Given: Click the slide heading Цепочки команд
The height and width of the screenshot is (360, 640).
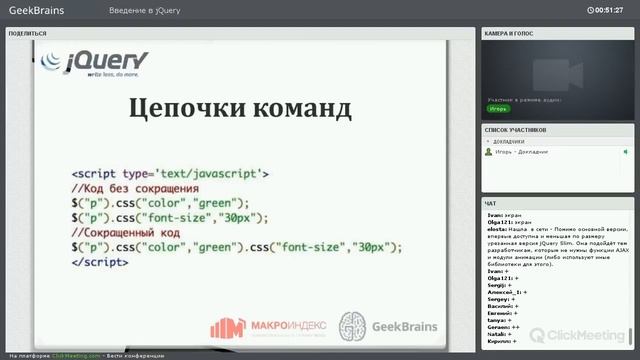Looking at the screenshot, I should pos(240,109).
